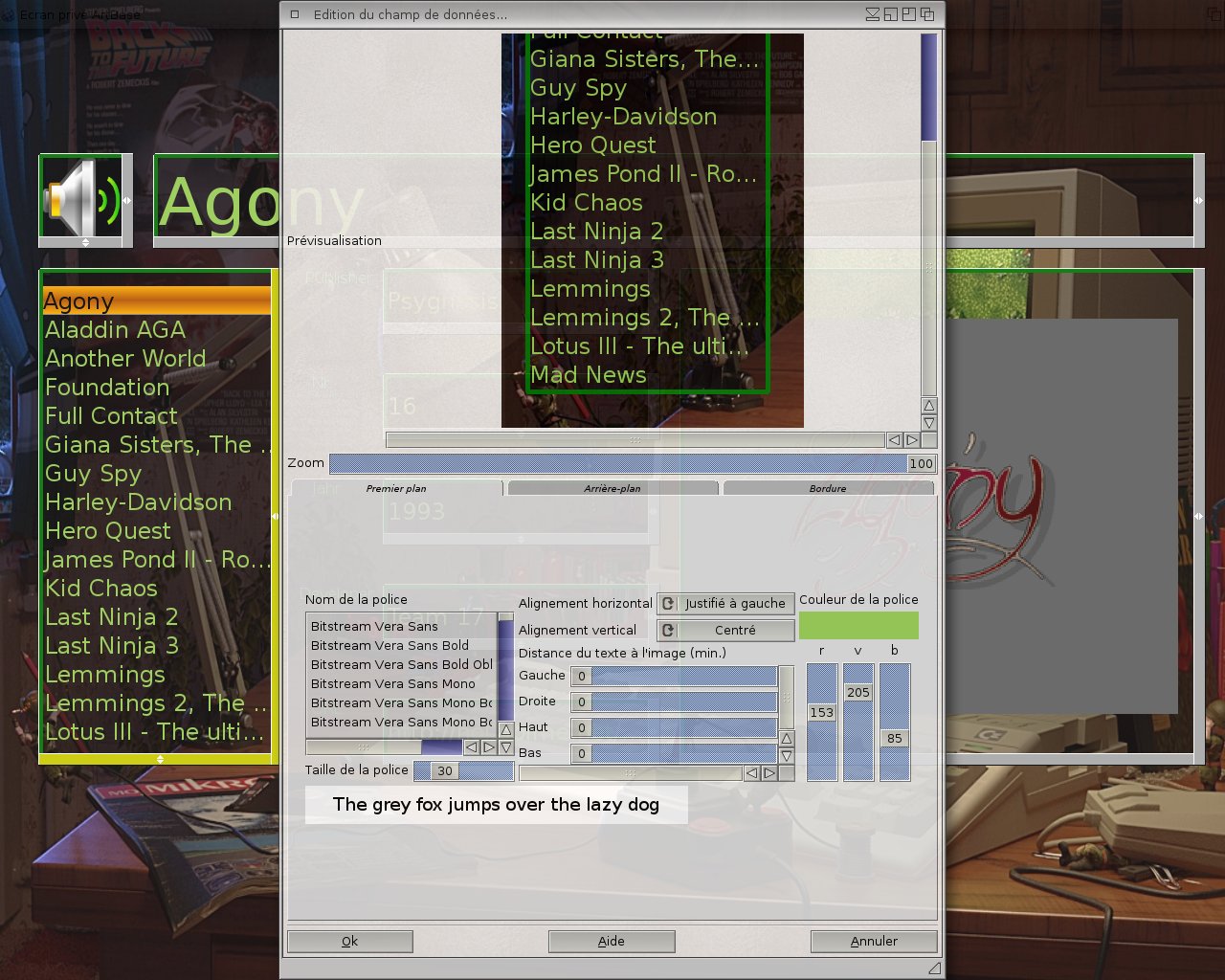
Task: Click the speaker sound icon in background window
Action: [84, 199]
